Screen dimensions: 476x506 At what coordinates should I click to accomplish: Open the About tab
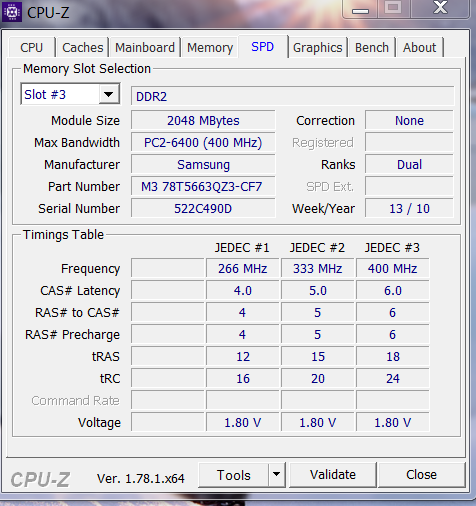pyautogui.click(x=420, y=47)
